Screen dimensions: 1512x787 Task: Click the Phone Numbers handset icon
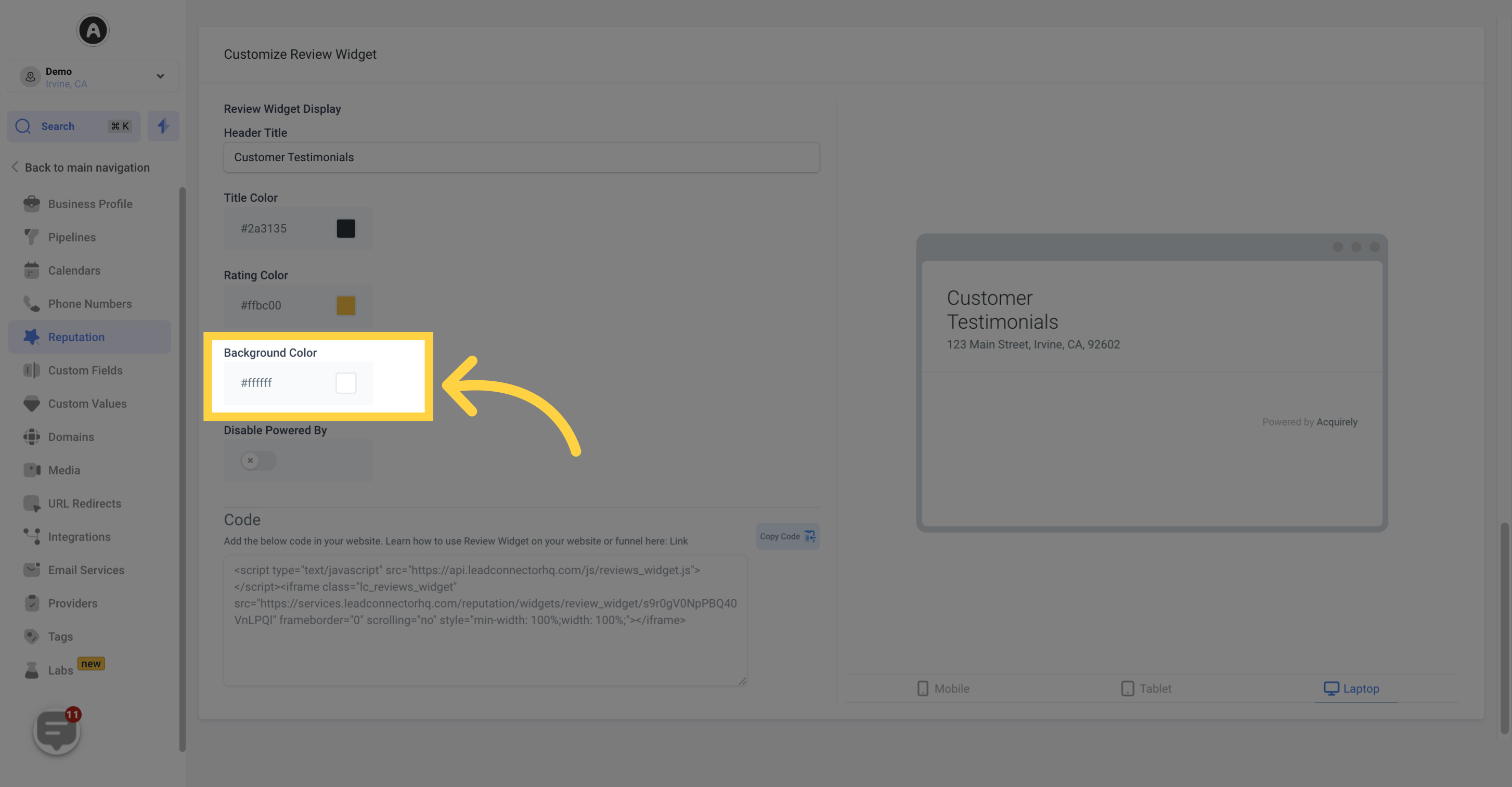point(32,303)
